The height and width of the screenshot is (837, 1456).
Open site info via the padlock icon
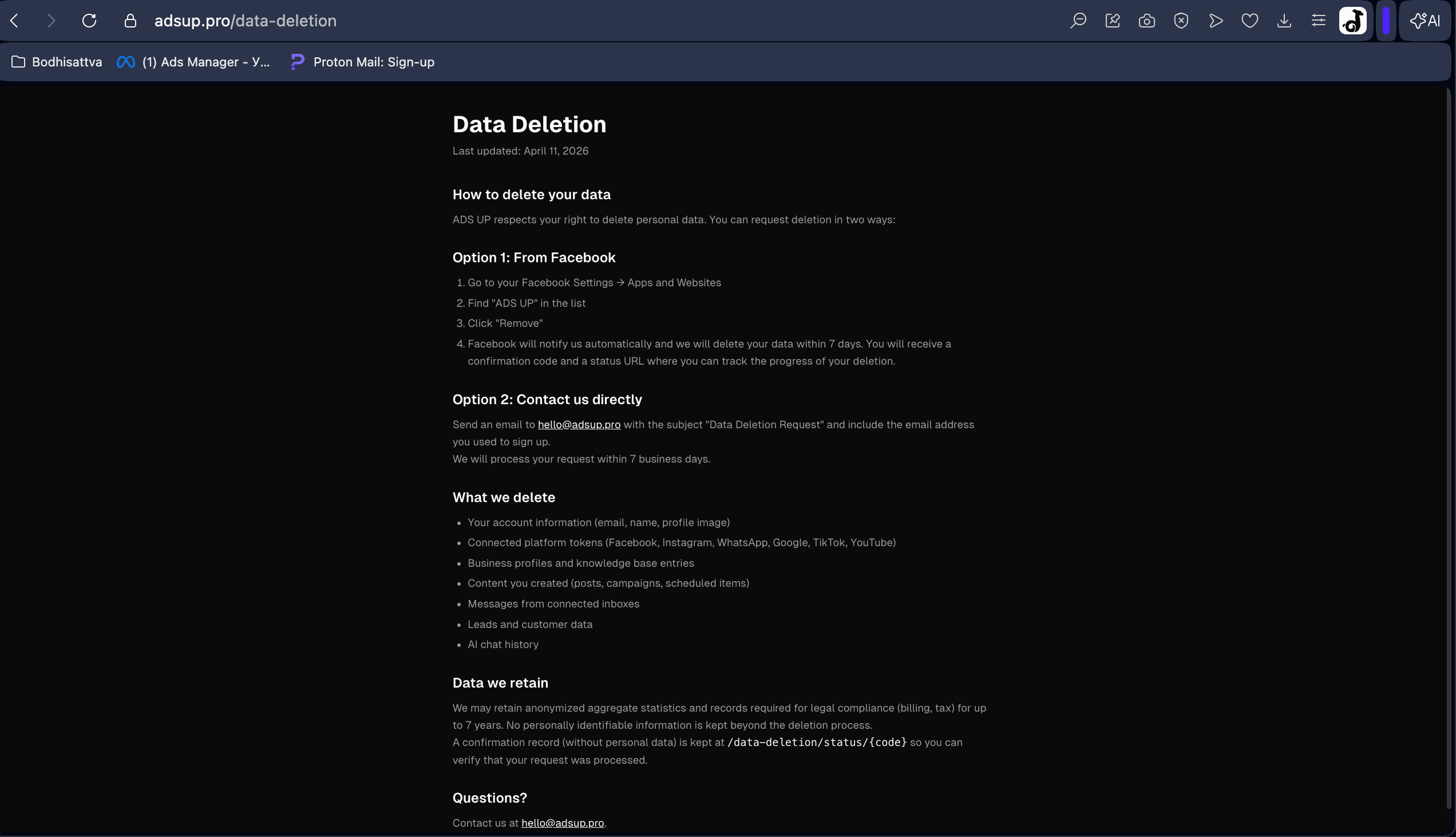(x=130, y=21)
